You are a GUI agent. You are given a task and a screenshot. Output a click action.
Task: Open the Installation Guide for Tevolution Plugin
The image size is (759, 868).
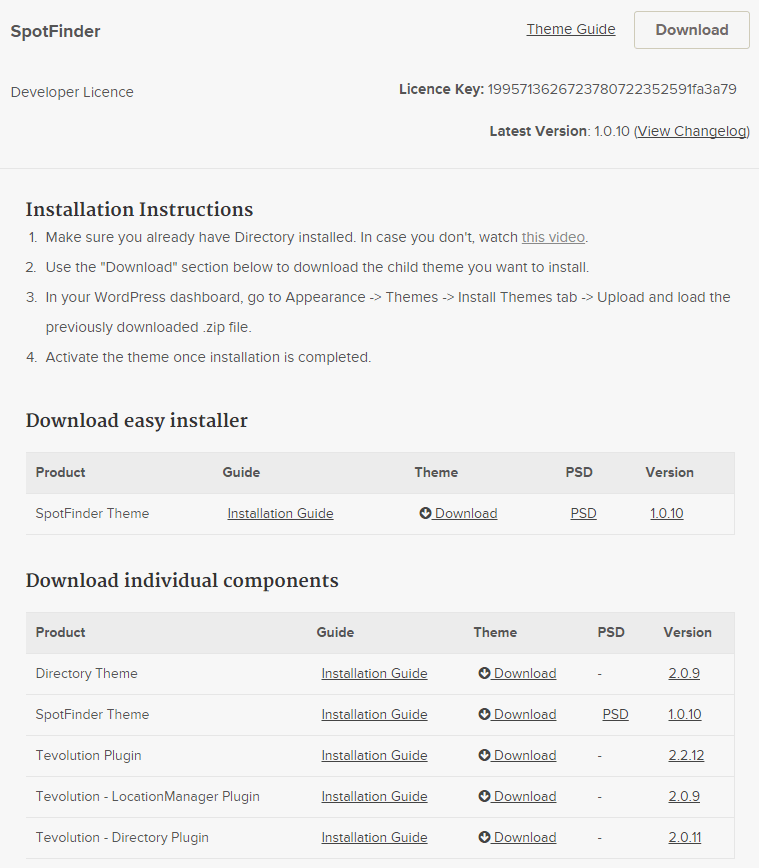point(374,755)
